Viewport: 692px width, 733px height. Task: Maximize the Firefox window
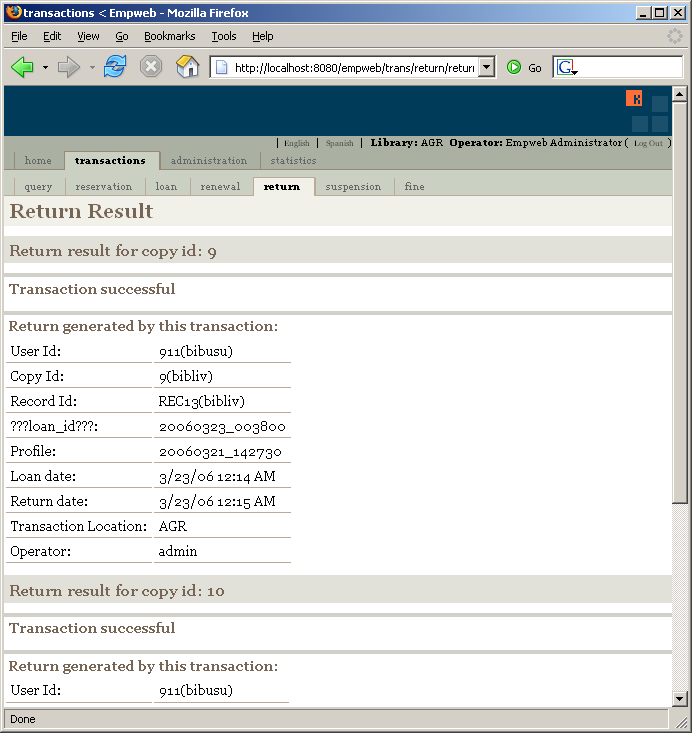click(660, 13)
